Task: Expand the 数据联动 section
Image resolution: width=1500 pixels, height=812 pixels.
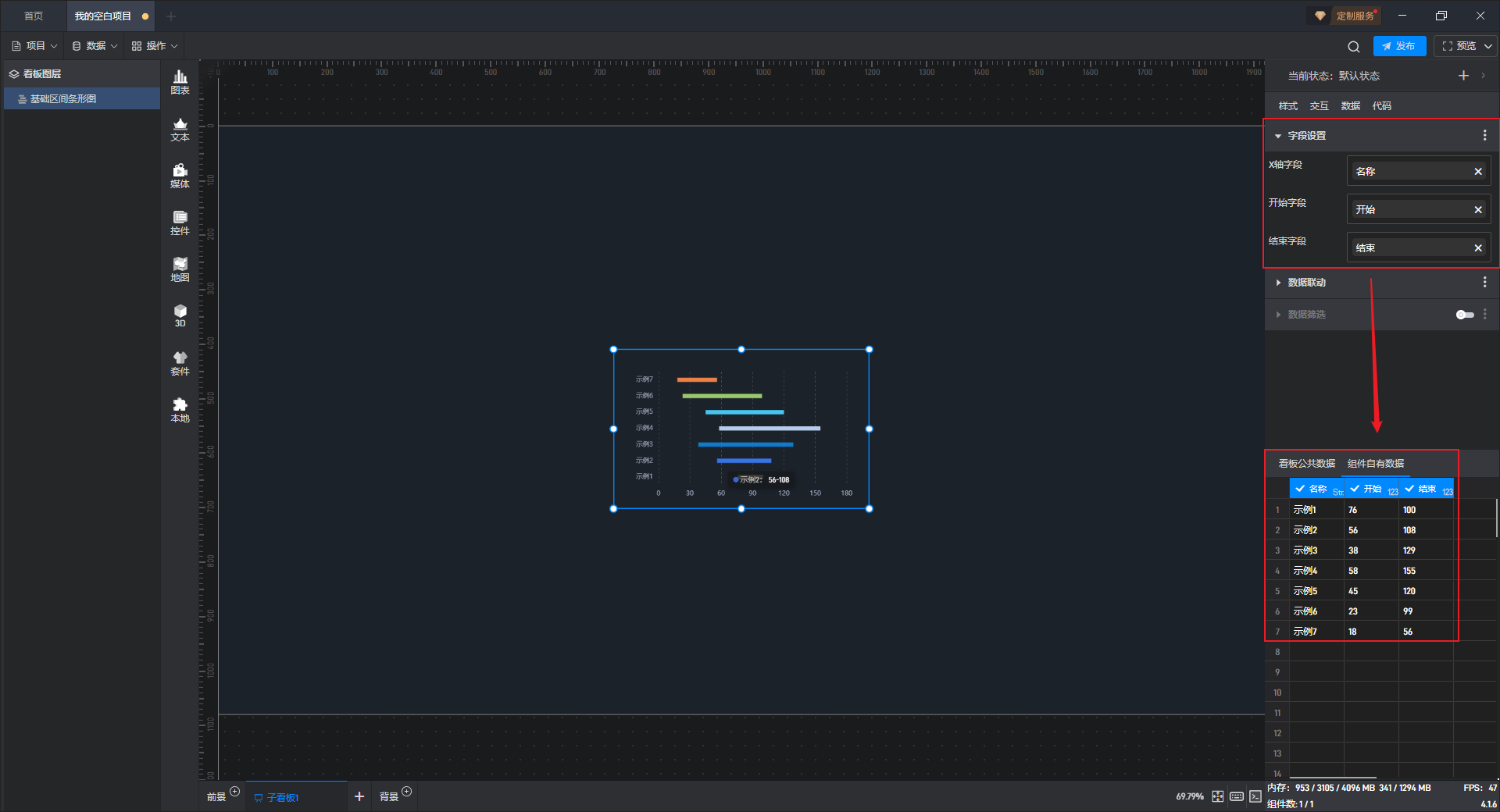Action: pyautogui.click(x=1278, y=283)
